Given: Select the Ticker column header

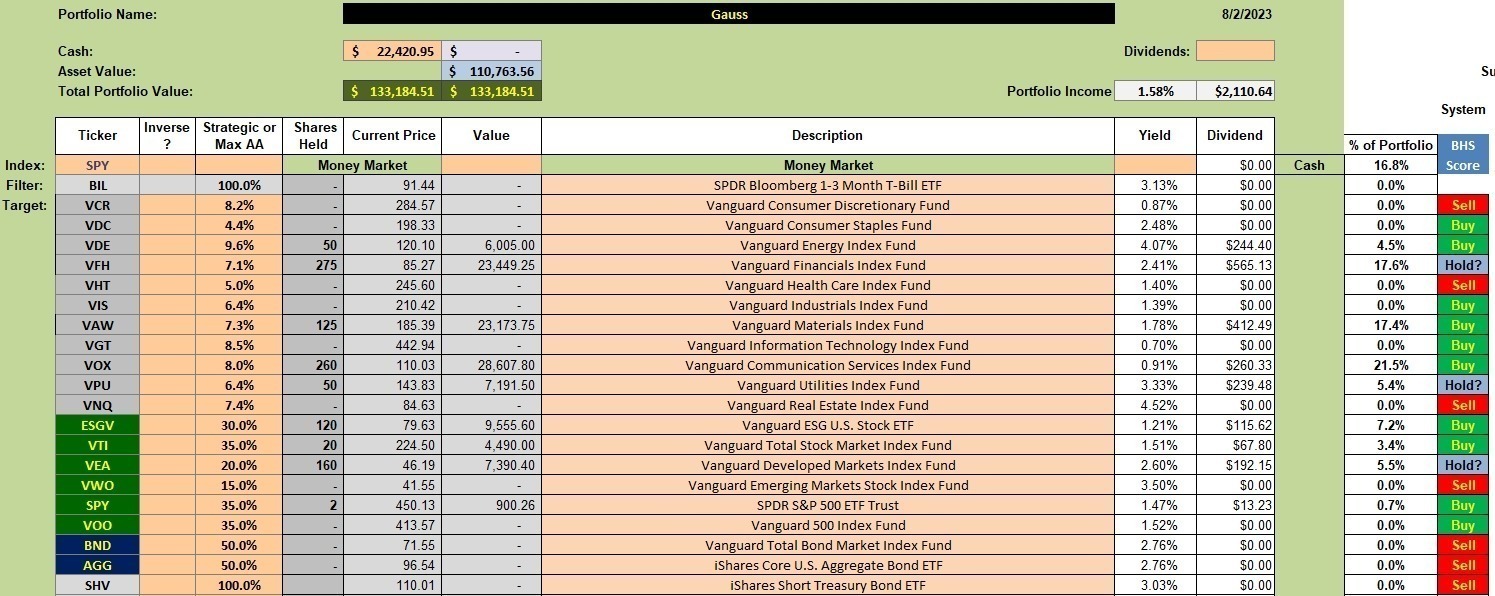Looking at the screenshot, I should tap(97, 136).
